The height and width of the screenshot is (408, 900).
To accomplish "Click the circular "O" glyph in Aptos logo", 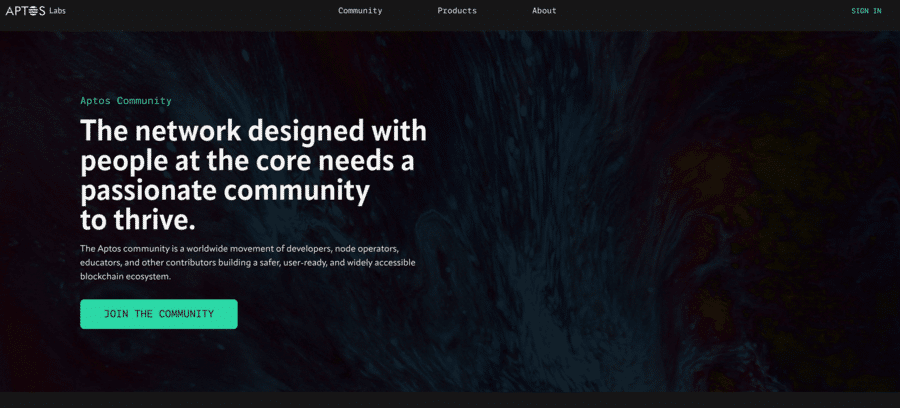I will [x=33, y=10].
